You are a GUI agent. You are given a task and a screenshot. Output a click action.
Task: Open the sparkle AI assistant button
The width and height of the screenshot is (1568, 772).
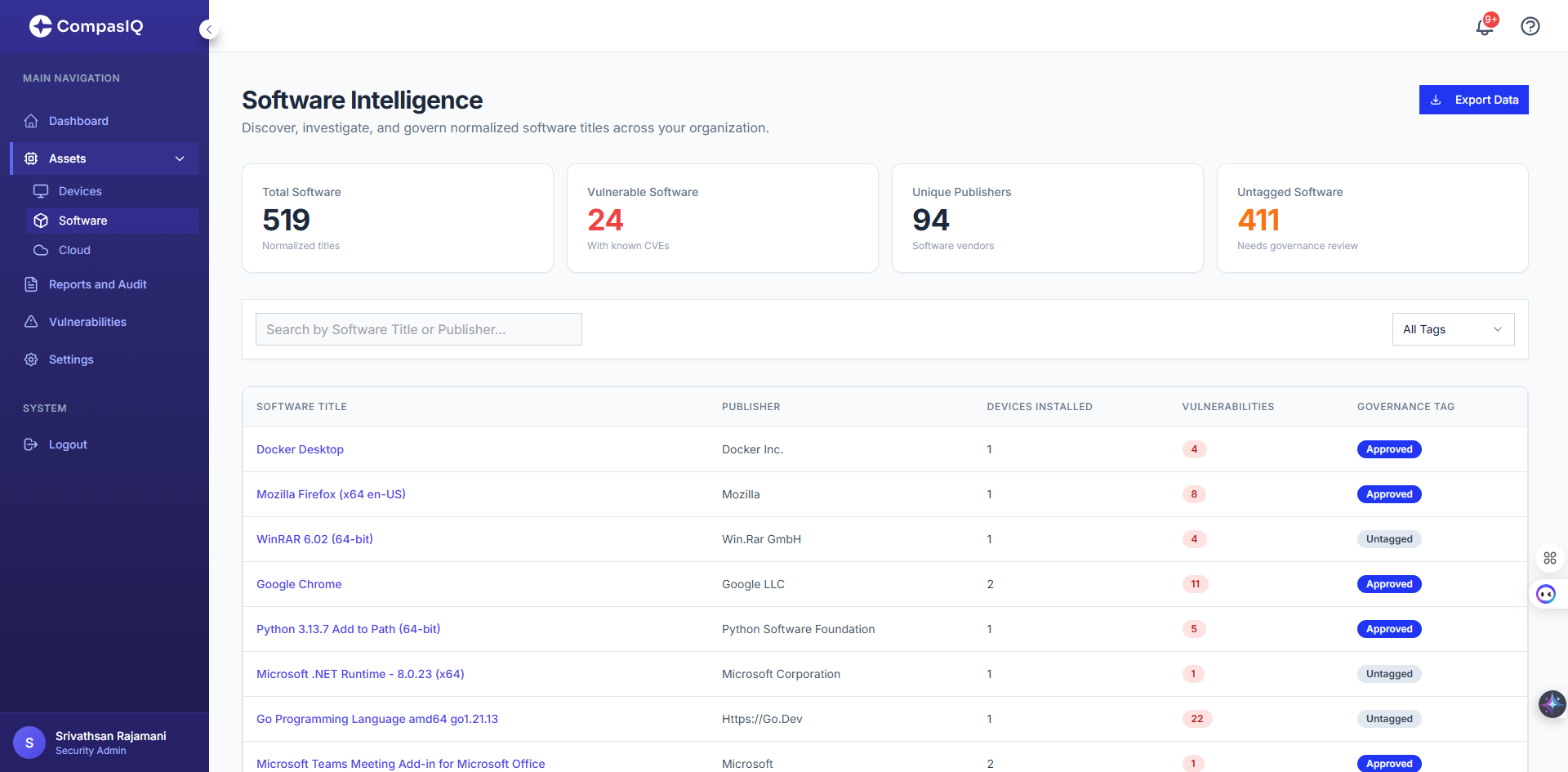coord(1552,703)
